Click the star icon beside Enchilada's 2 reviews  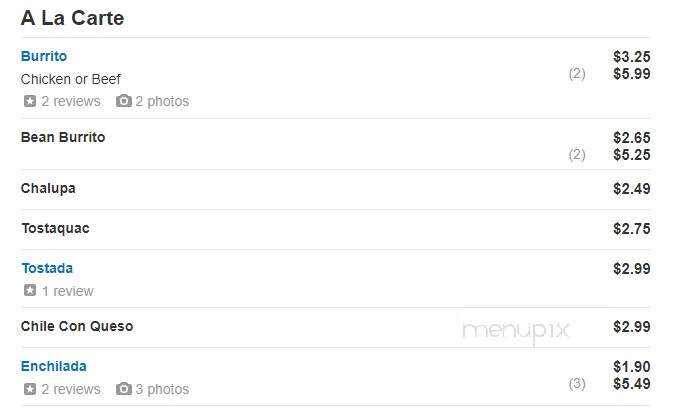[x=30, y=389]
